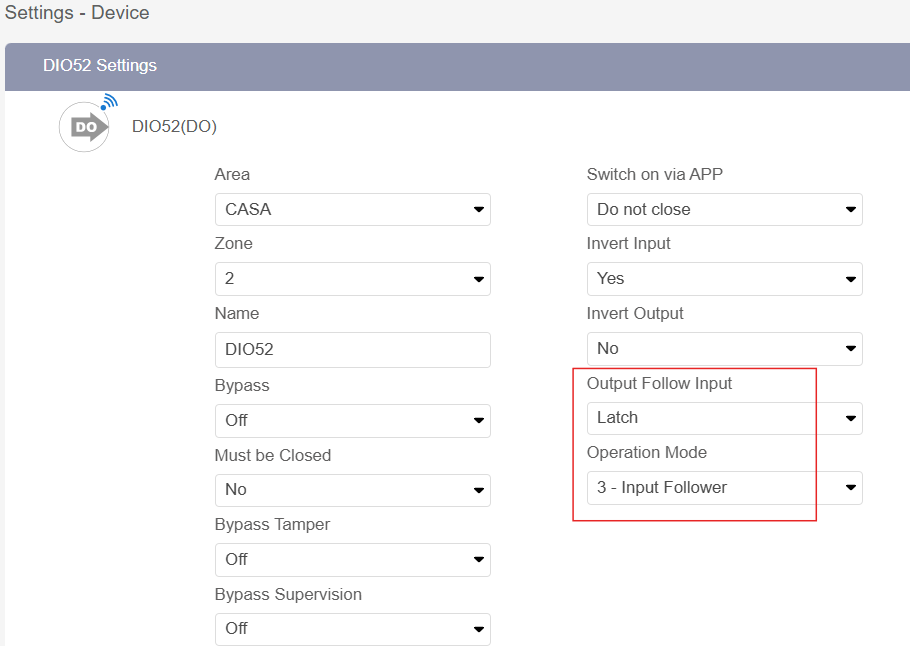Viewport: 910px width, 646px height.
Task: Click the Switch on via APP label
Action: coord(654,175)
